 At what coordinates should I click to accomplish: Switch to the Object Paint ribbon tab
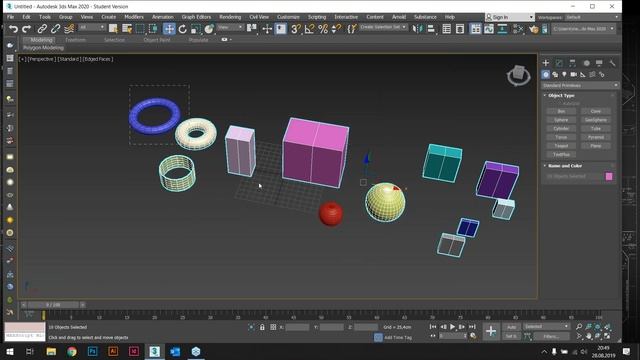click(x=157, y=40)
